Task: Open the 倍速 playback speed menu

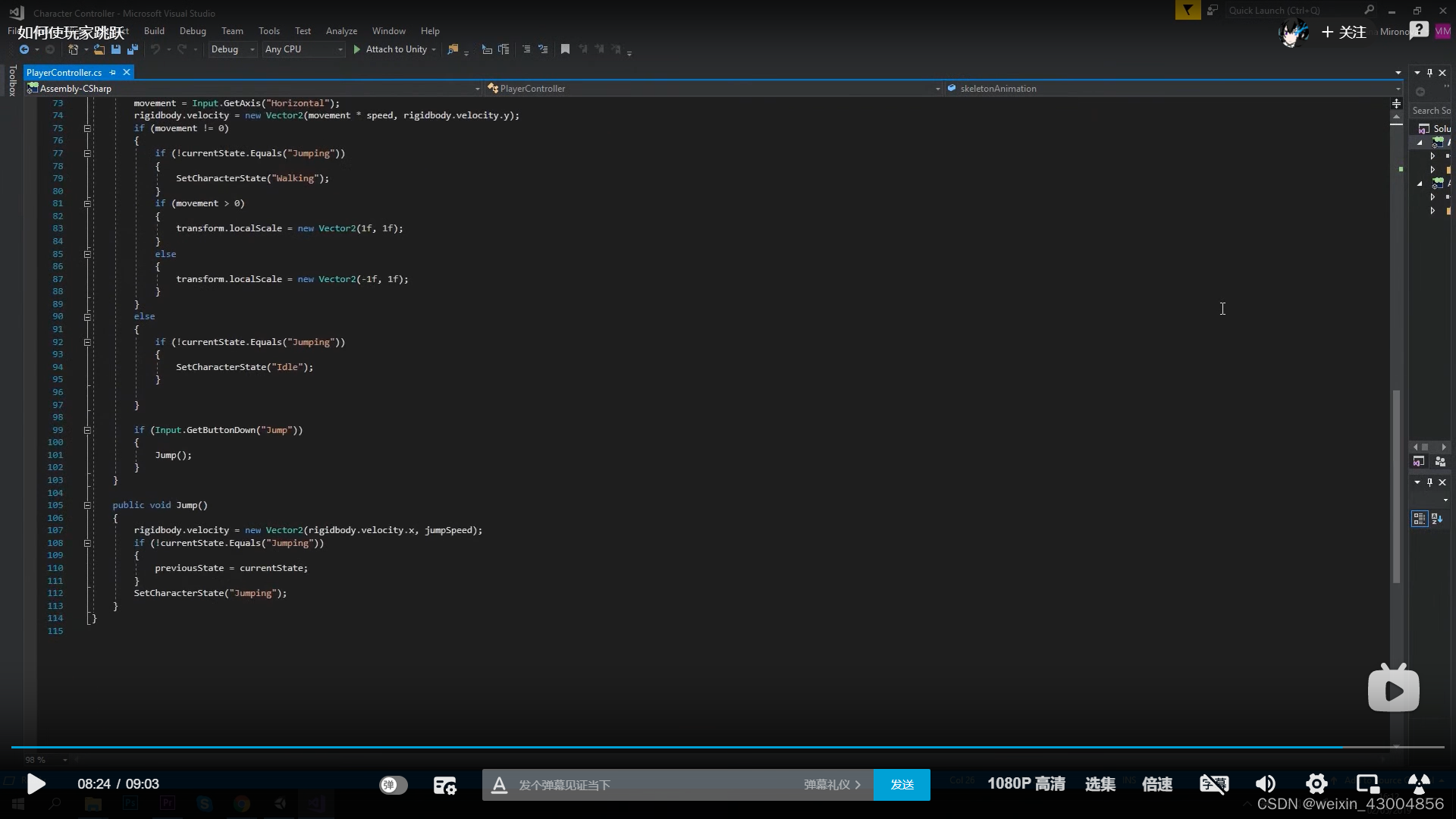Action: pos(1157,784)
